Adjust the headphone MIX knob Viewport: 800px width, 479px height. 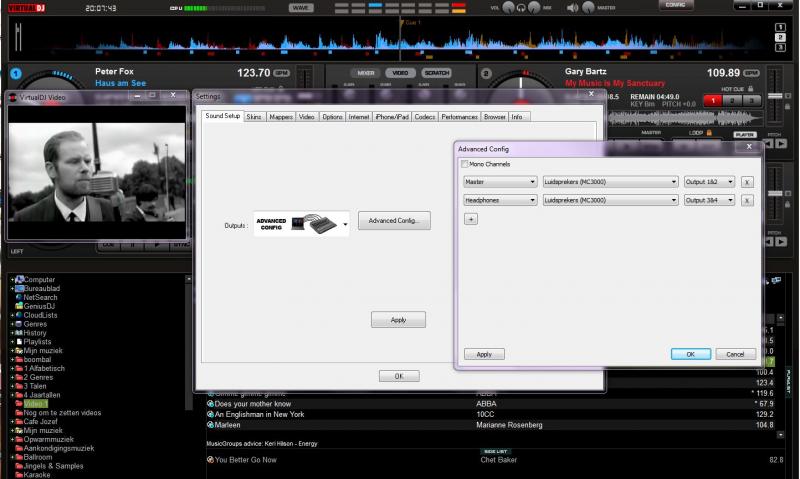point(534,8)
